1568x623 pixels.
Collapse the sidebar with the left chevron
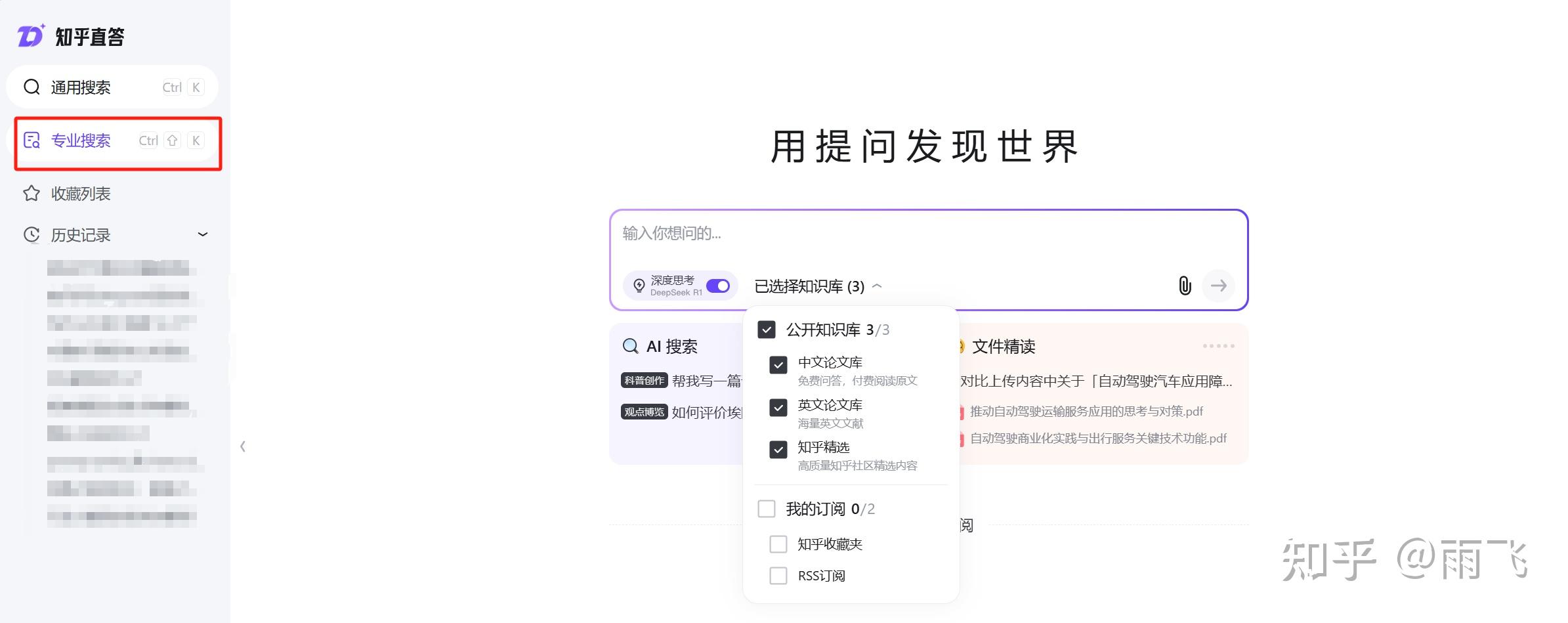click(x=243, y=446)
